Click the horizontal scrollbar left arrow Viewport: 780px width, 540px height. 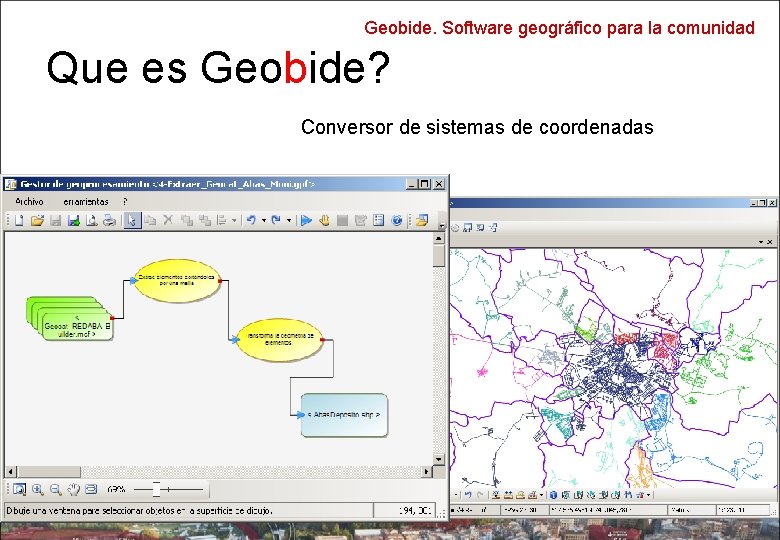pyautogui.click(x=11, y=471)
